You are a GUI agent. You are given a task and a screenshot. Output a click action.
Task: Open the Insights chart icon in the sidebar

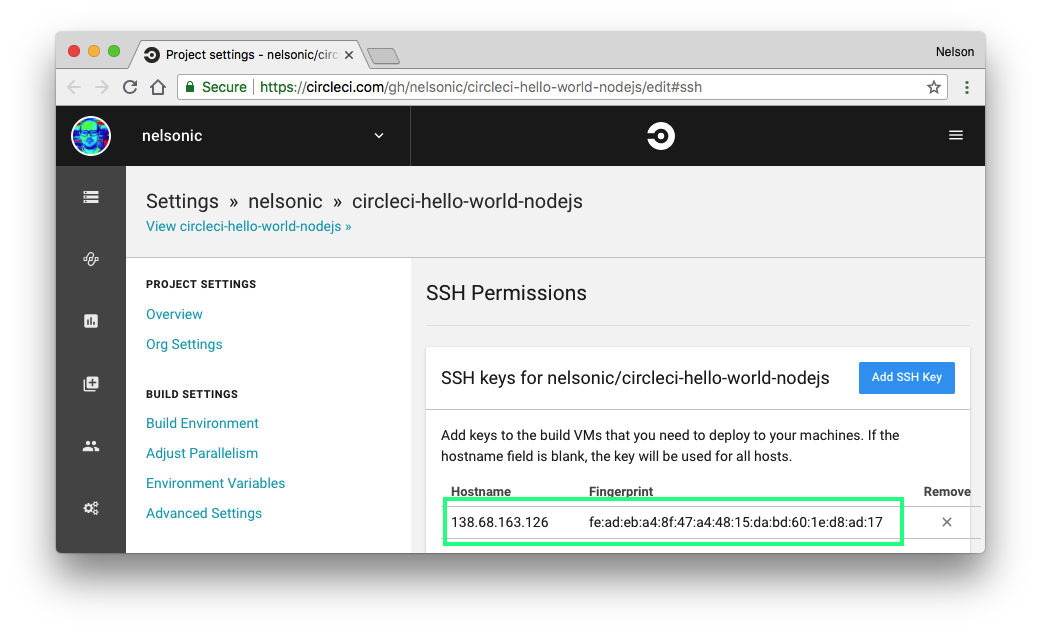(x=91, y=321)
